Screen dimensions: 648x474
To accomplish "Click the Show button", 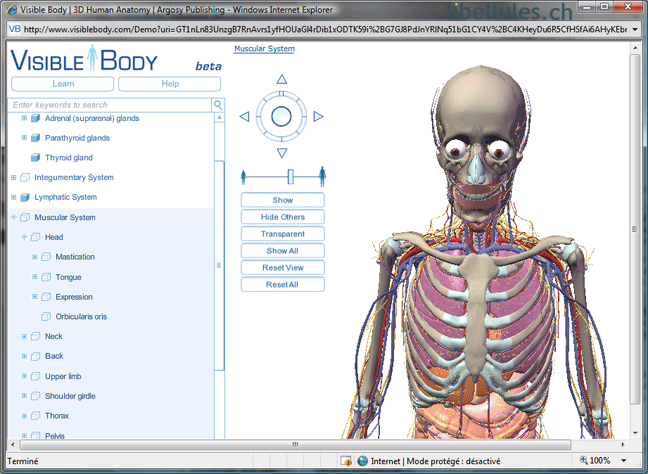I will (283, 200).
